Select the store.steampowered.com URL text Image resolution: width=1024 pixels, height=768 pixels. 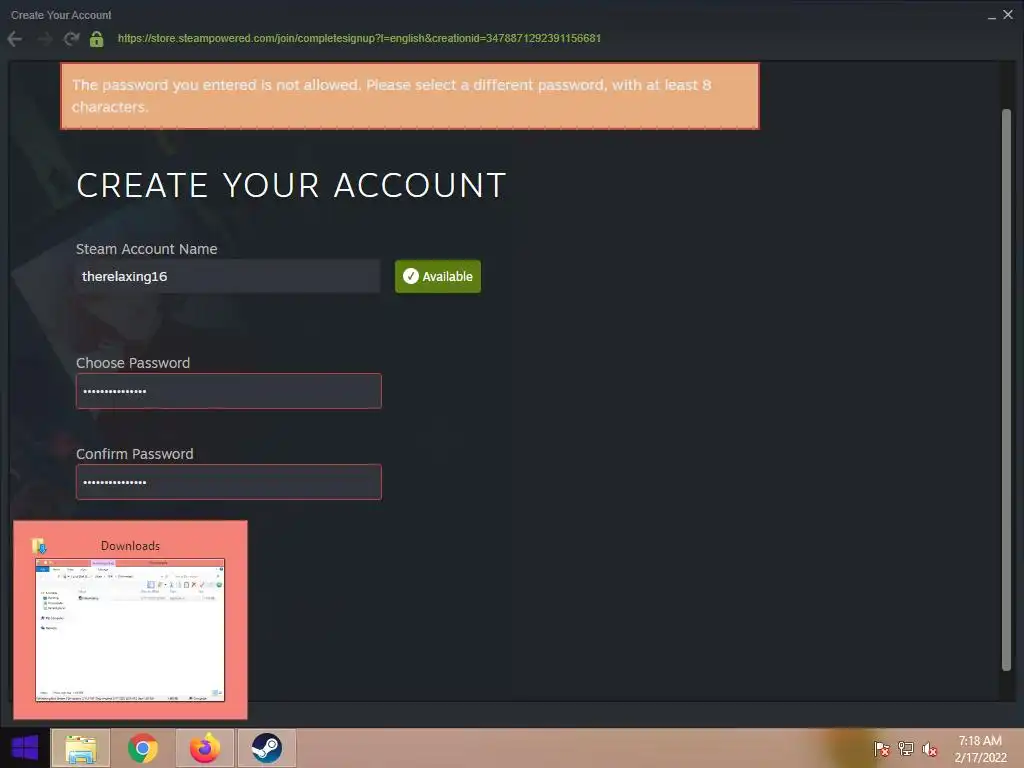pos(359,39)
